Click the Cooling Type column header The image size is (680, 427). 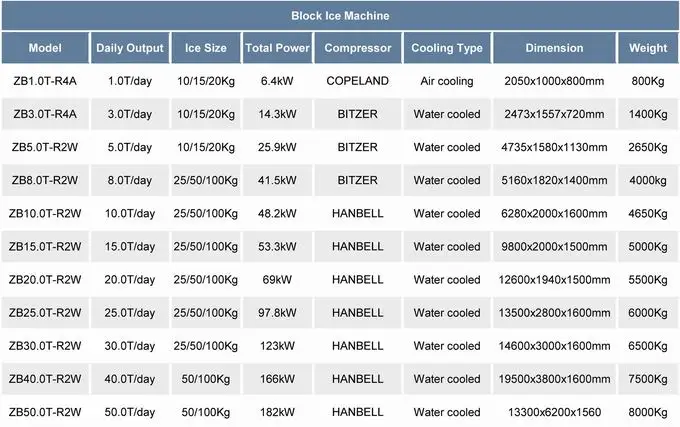(x=447, y=48)
